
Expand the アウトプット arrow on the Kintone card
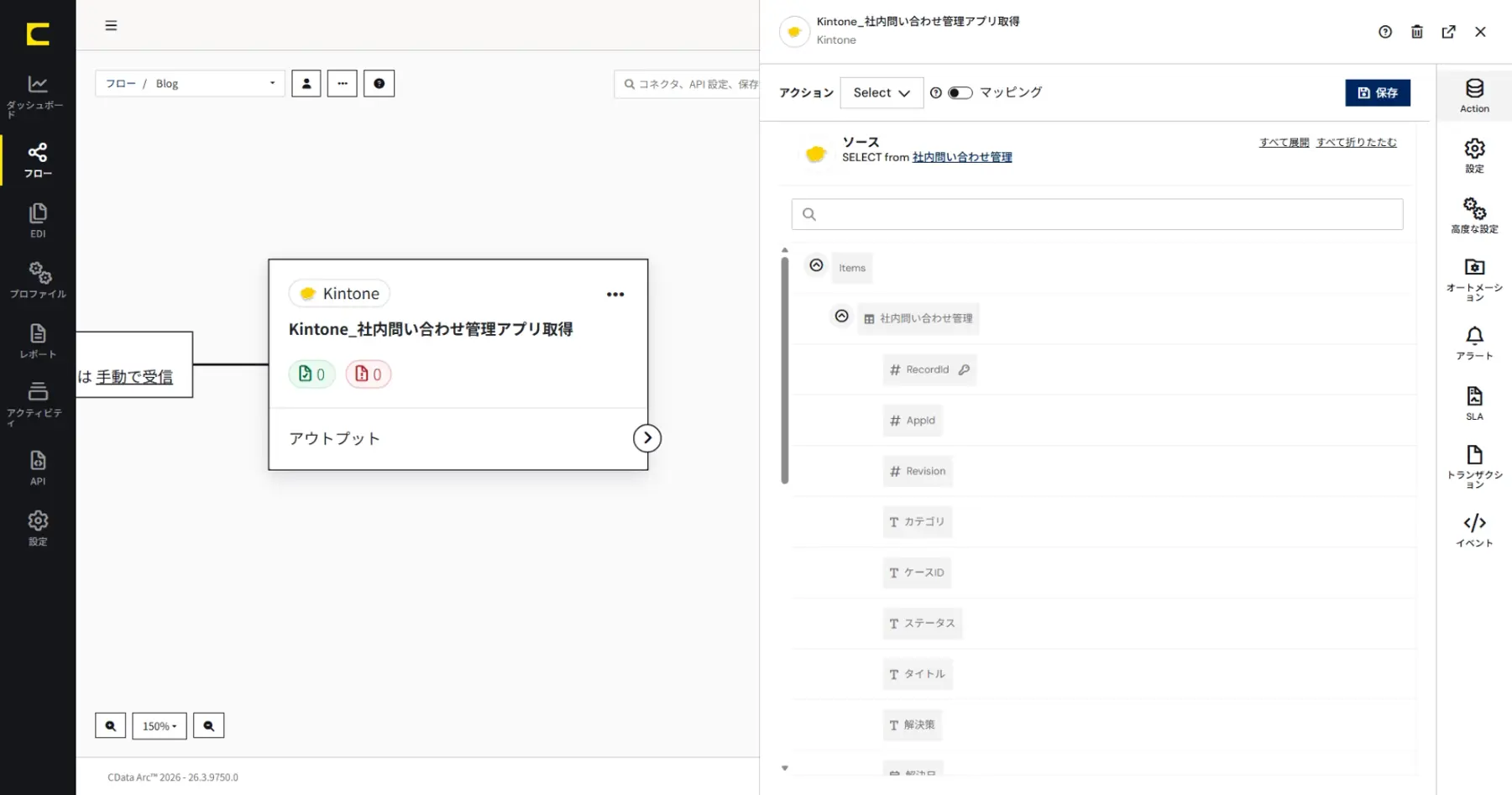coord(647,438)
